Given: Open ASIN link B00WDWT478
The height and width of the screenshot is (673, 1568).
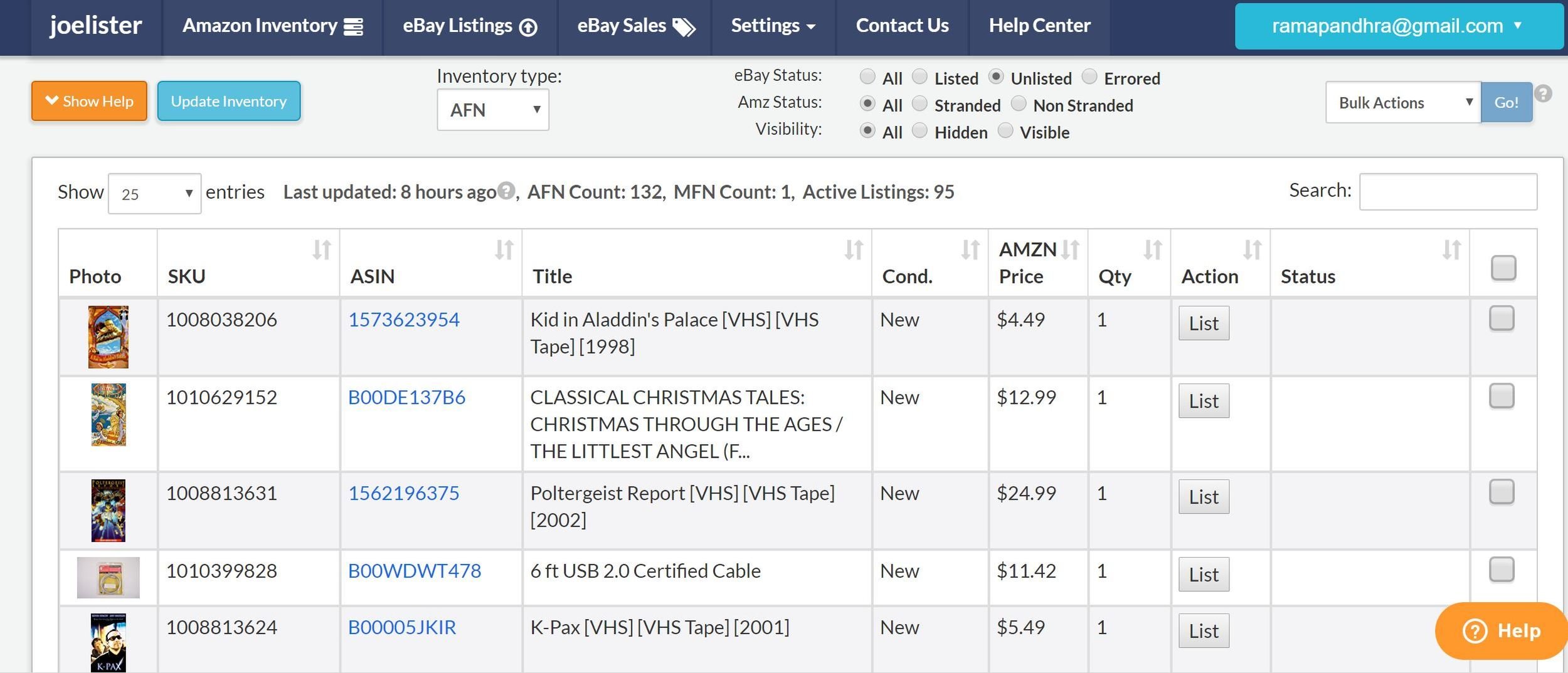Looking at the screenshot, I should pos(415,571).
